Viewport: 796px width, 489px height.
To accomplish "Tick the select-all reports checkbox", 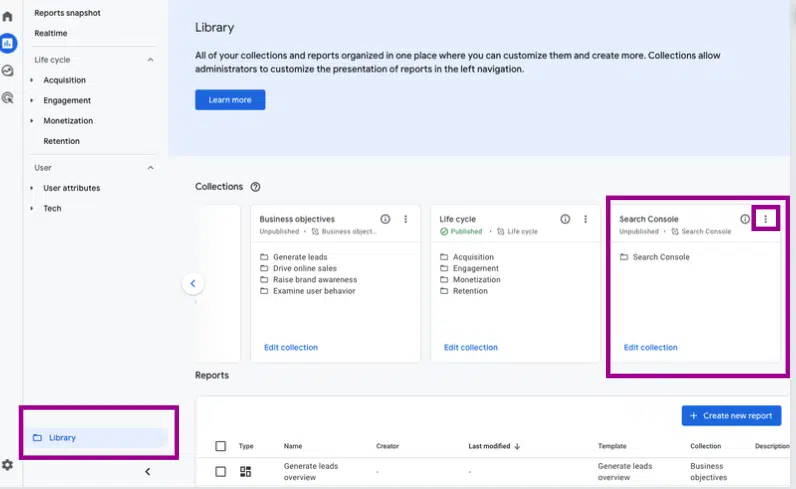I will [220, 446].
